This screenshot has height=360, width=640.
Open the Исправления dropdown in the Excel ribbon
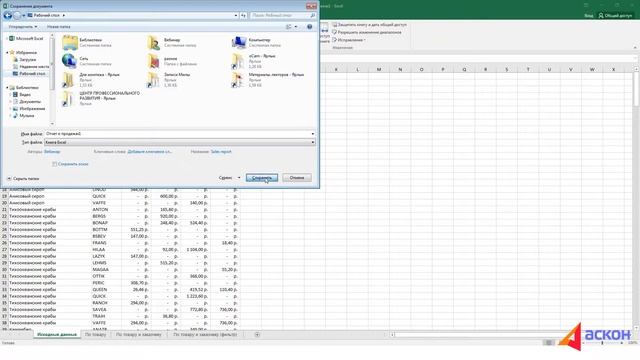[x=350, y=40]
